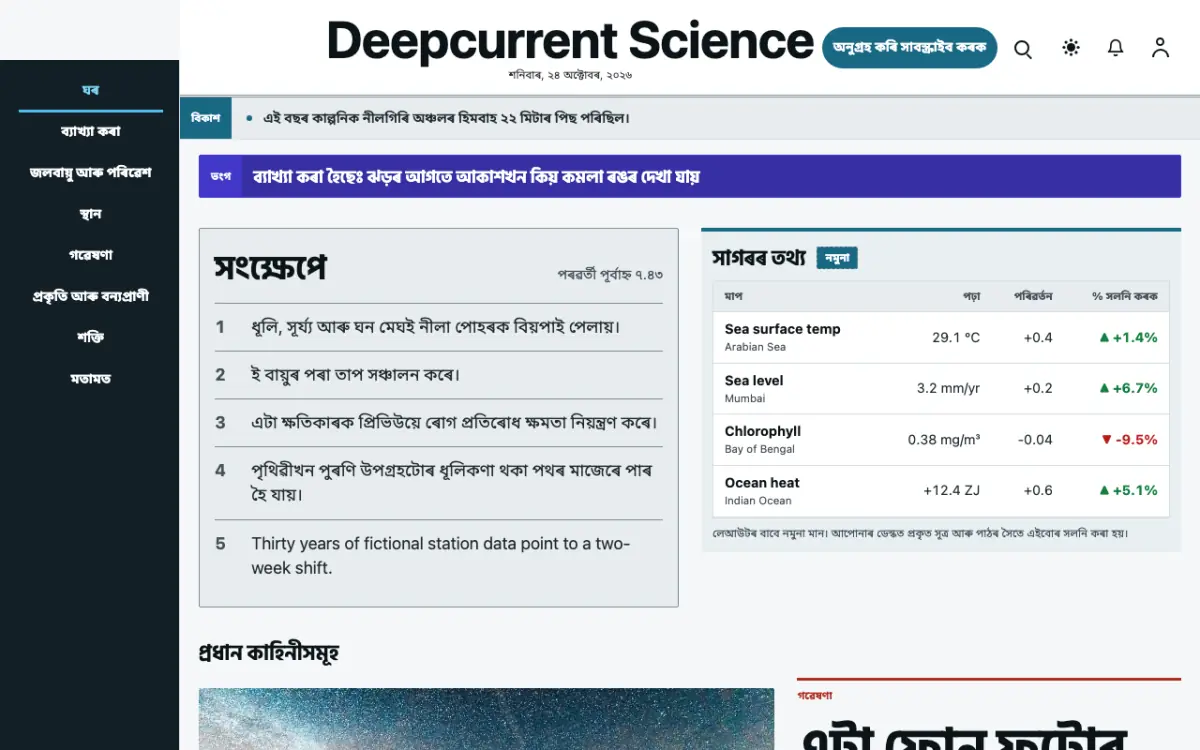The height and width of the screenshot is (750, 1200).
Task: Click the পৰৱৰ্তী পূৰ্বাহ্ন ৭.৪৩ timestamp
Action: (610, 274)
